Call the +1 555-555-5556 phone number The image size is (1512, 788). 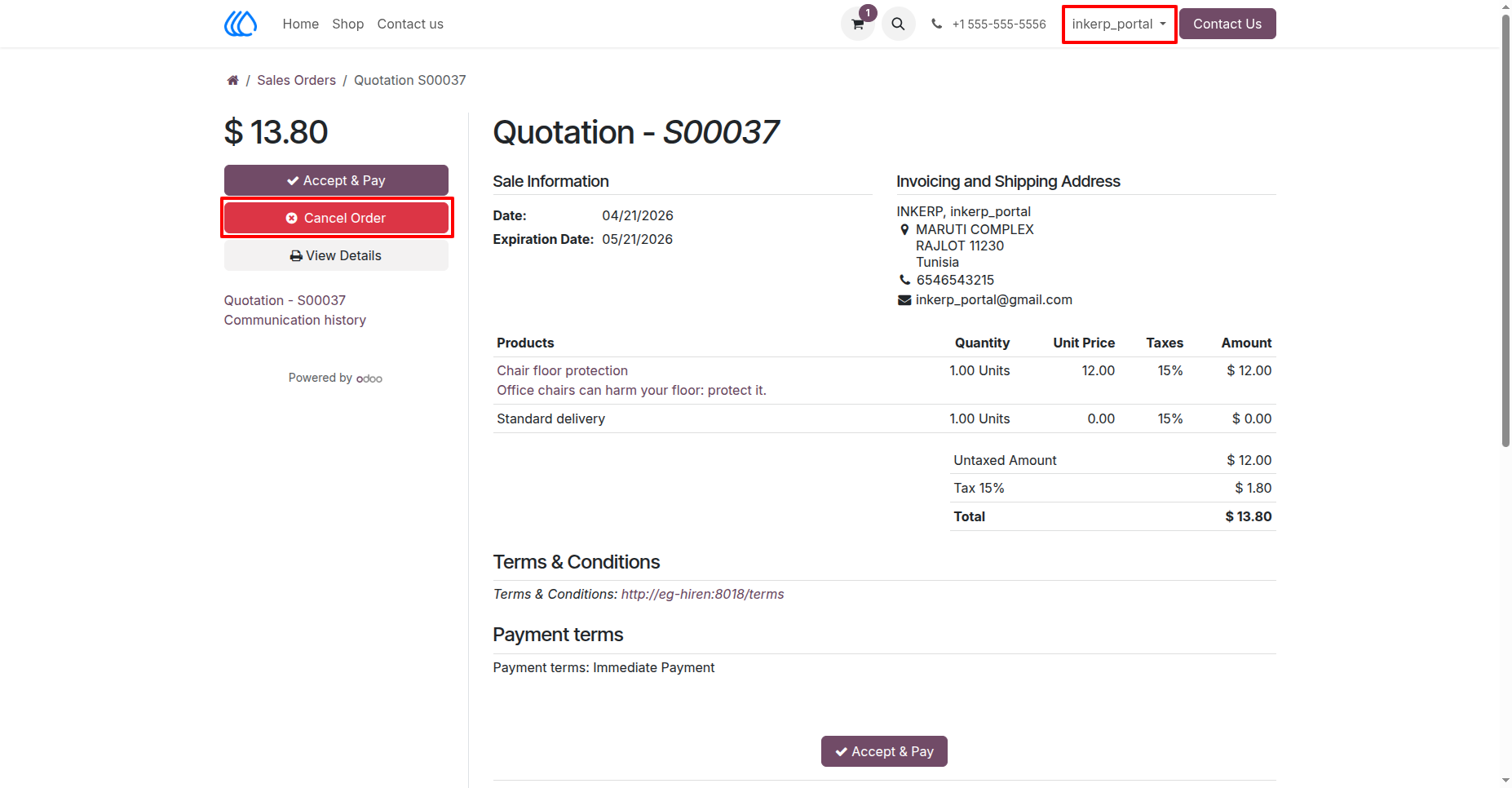pos(999,24)
